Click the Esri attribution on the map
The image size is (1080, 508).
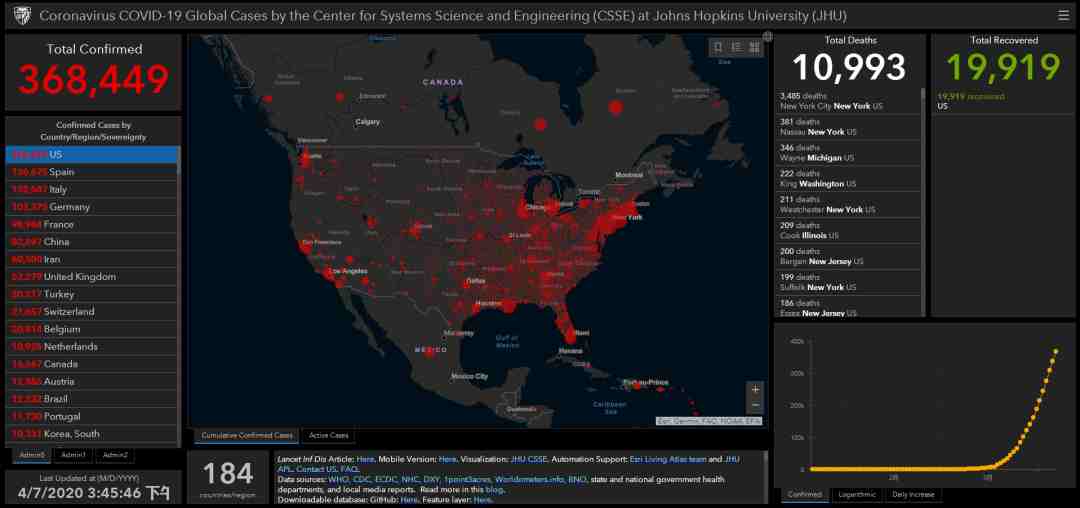point(709,421)
